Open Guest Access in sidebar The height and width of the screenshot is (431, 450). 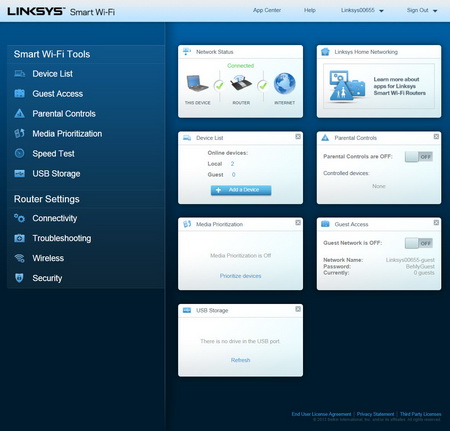click(58, 94)
